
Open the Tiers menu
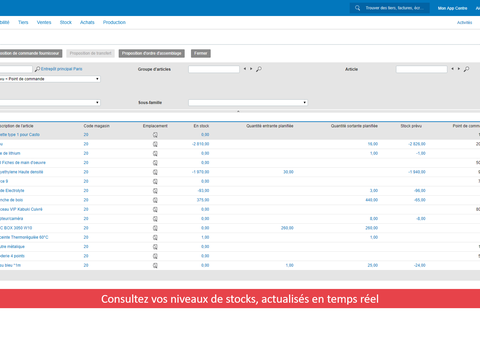point(23,22)
